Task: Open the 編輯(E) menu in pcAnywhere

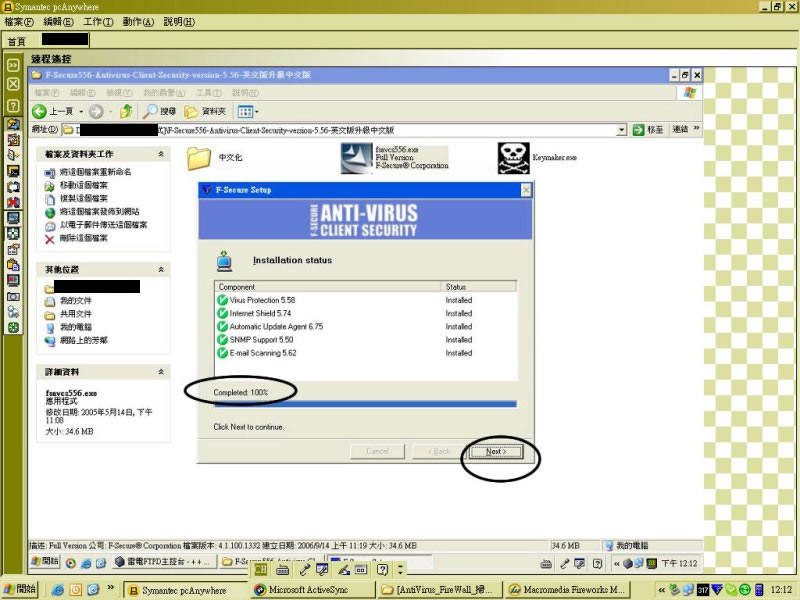Action: [59, 22]
